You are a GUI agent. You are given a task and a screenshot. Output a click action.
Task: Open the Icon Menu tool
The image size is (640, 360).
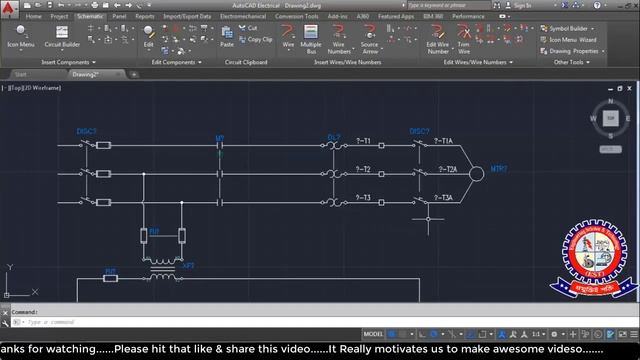pos(20,36)
